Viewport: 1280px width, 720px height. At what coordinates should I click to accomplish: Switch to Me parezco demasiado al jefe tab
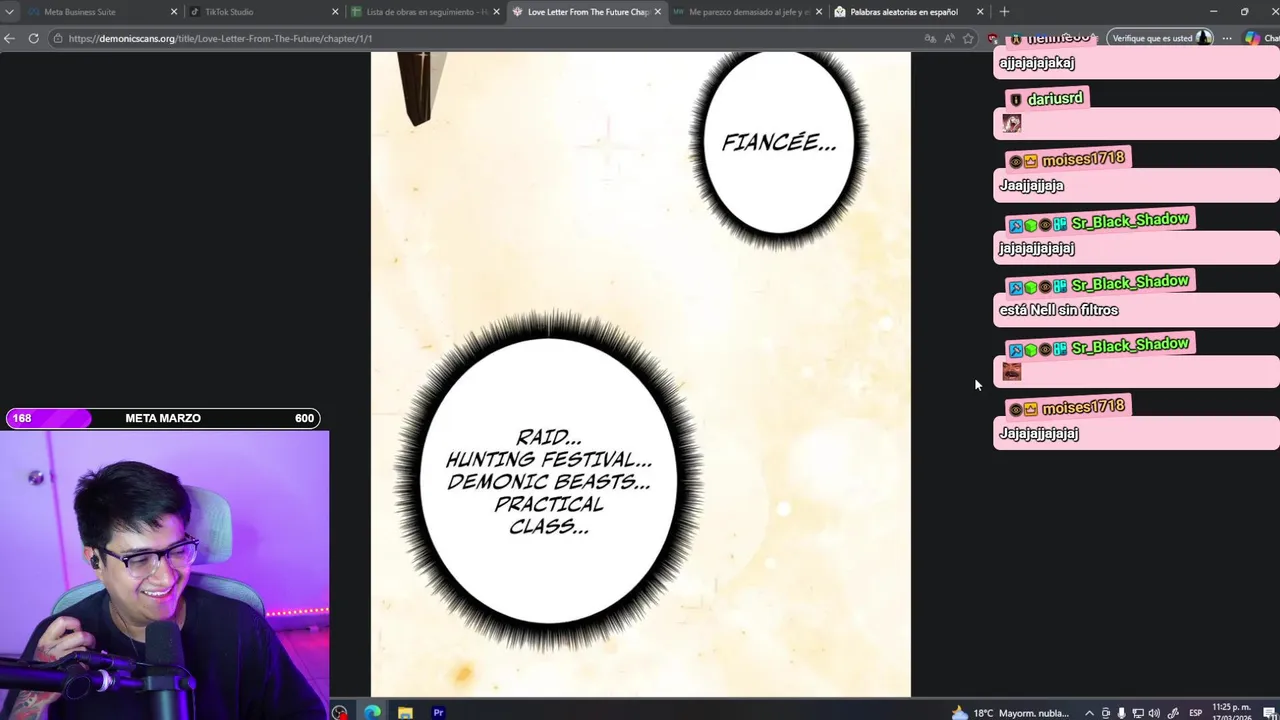[x=746, y=12]
